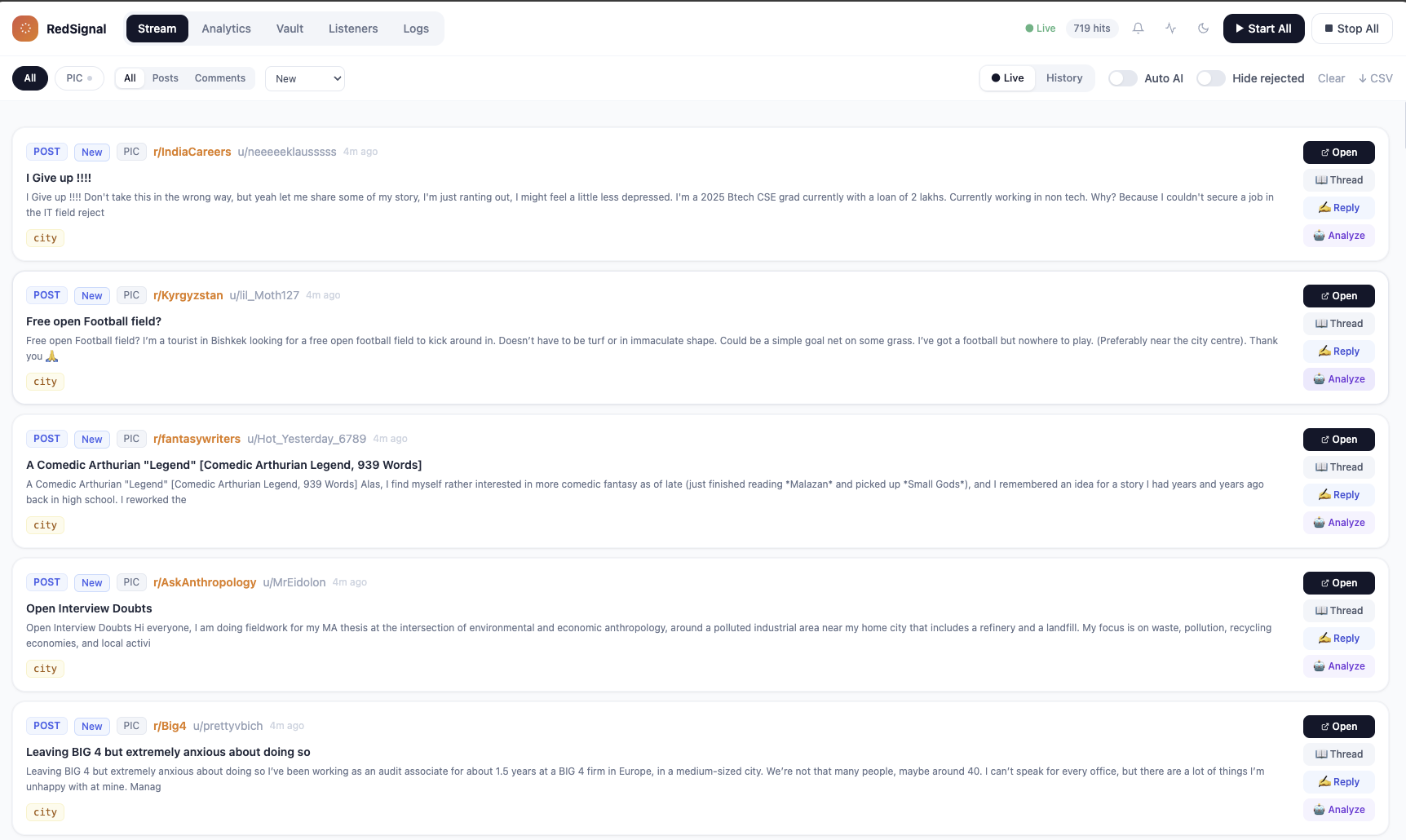
Task: Toggle dark mode moon icon
Action: coord(1204,29)
